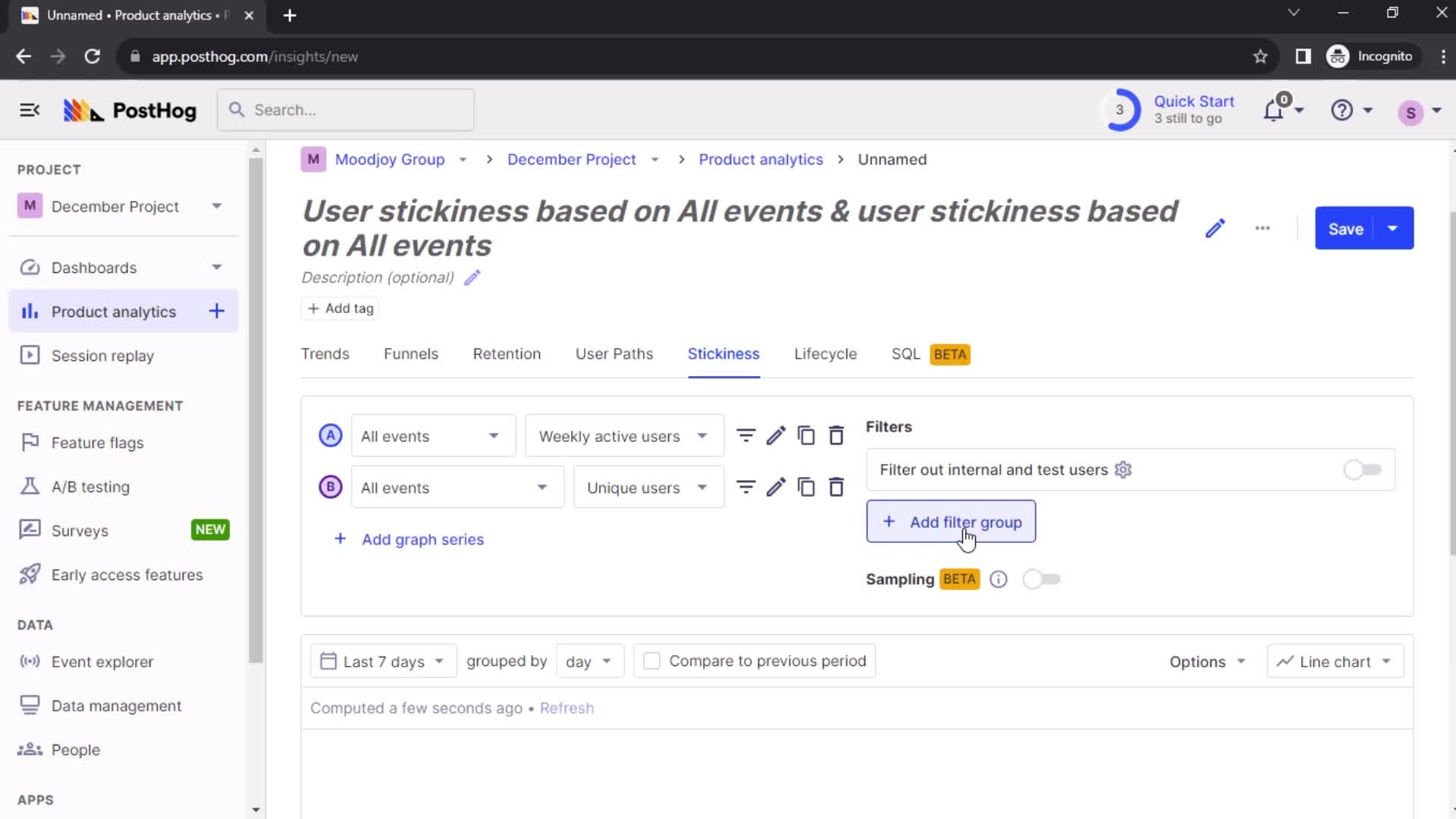1456x819 pixels.
Task: Click the filter/funnel icon for series A
Action: click(x=746, y=435)
